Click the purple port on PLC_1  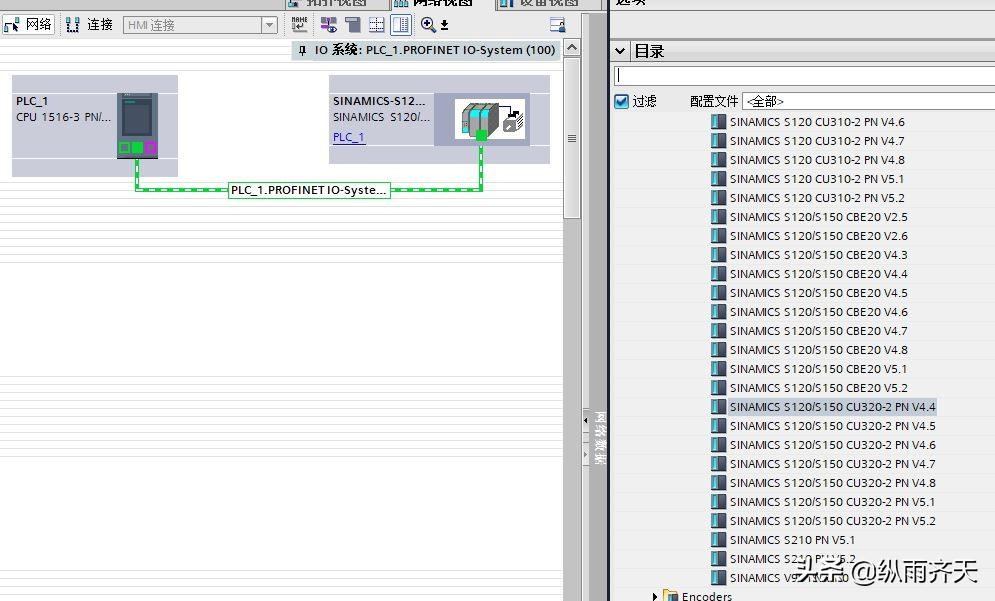(x=150, y=148)
